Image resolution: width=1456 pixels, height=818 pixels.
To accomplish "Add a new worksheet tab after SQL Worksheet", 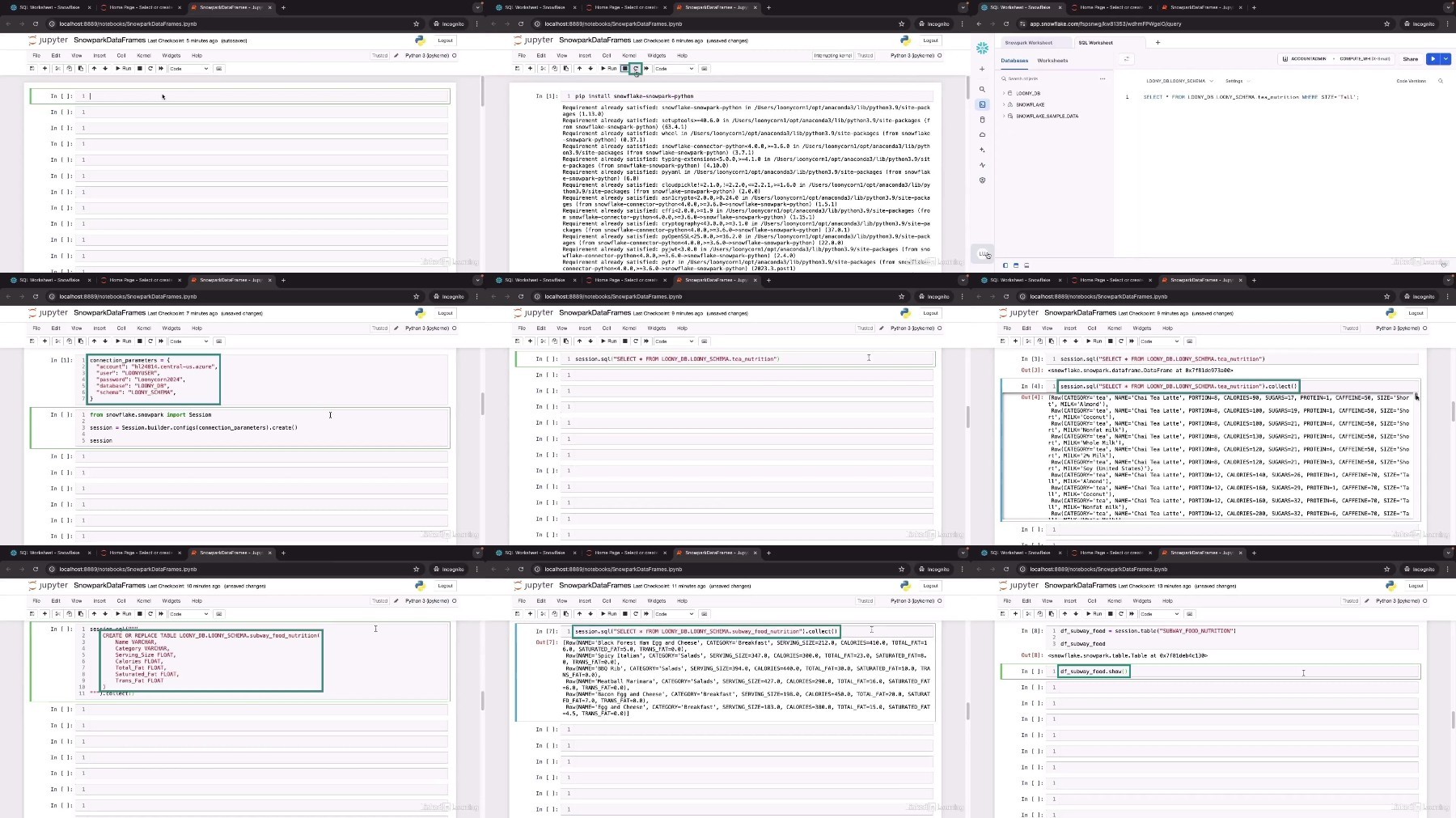I will [1158, 43].
